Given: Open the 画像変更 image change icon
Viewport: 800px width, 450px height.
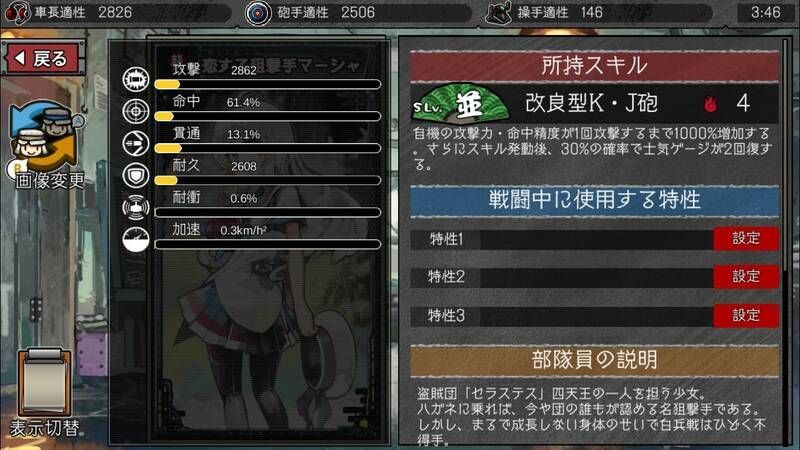Looking at the screenshot, I should (x=45, y=139).
